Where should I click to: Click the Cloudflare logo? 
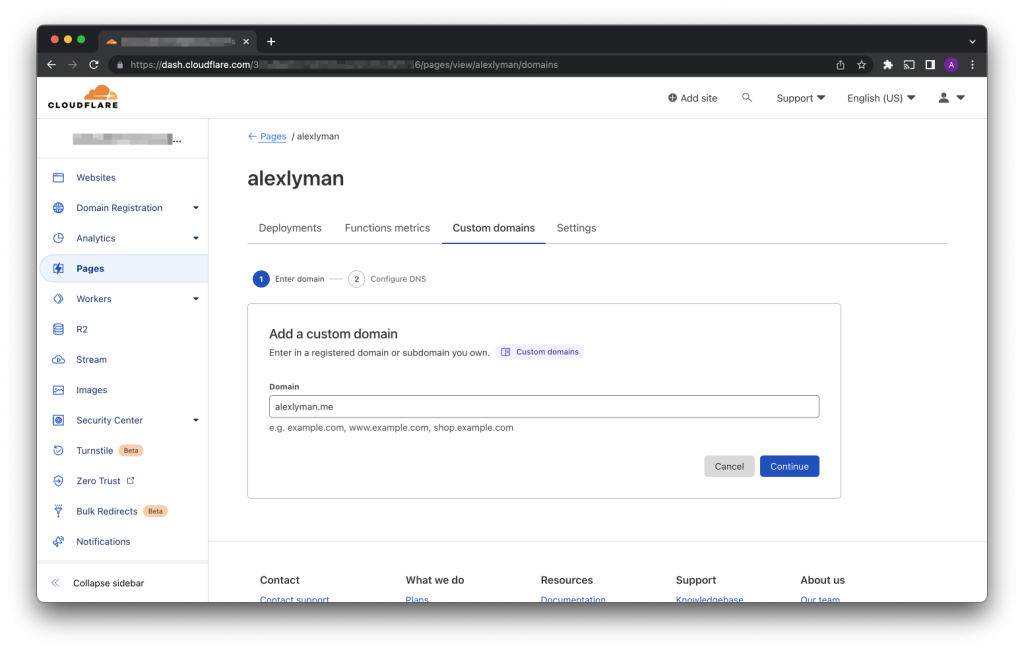click(x=82, y=97)
